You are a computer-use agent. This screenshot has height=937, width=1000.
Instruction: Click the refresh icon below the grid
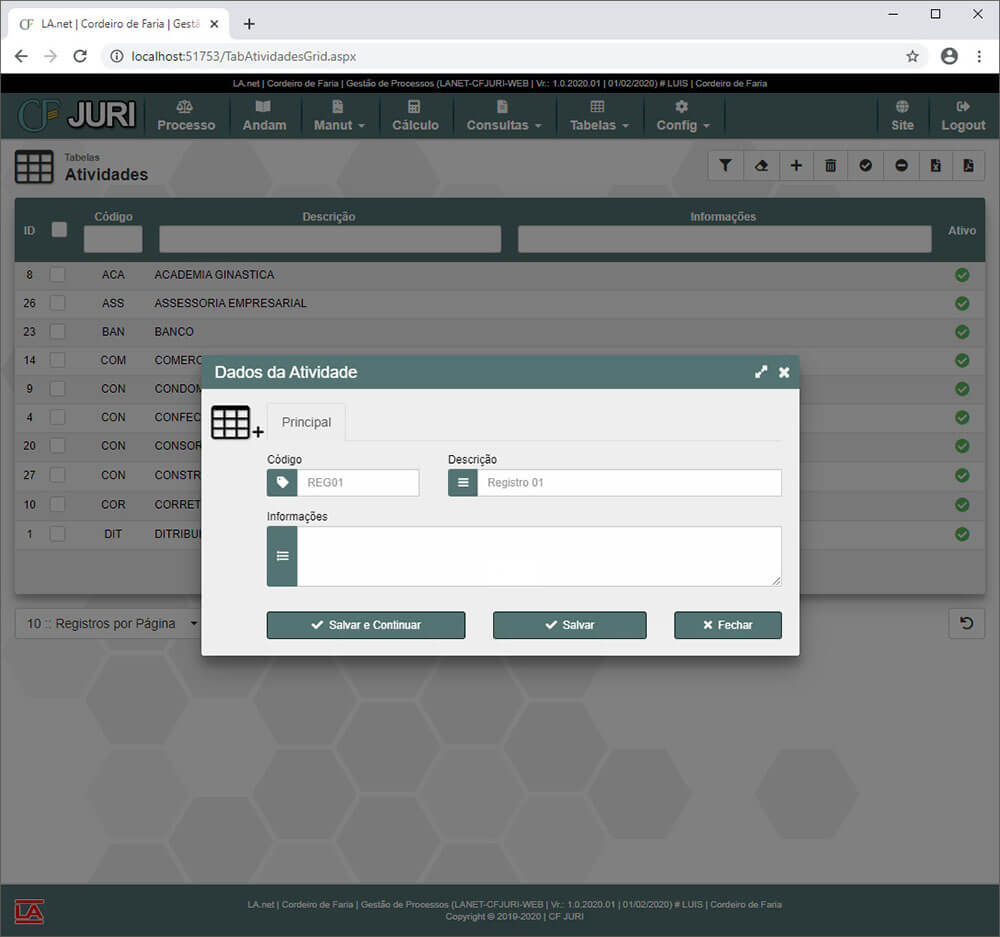[966, 623]
